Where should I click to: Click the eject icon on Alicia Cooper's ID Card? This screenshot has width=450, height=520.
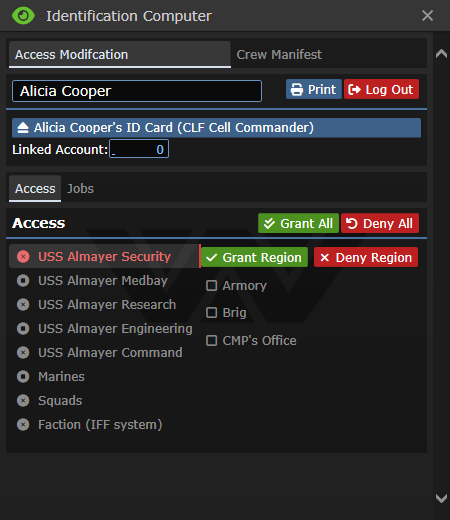coord(23,128)
